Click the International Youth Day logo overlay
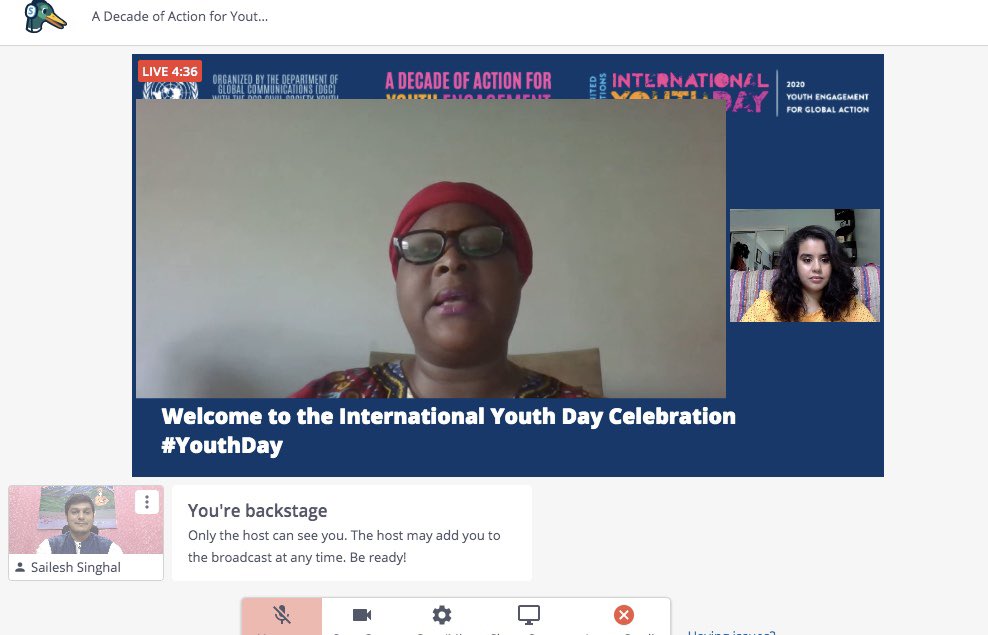Image resolution: width=988 pixels, height=635 pixels. click(x=729, y=93)
